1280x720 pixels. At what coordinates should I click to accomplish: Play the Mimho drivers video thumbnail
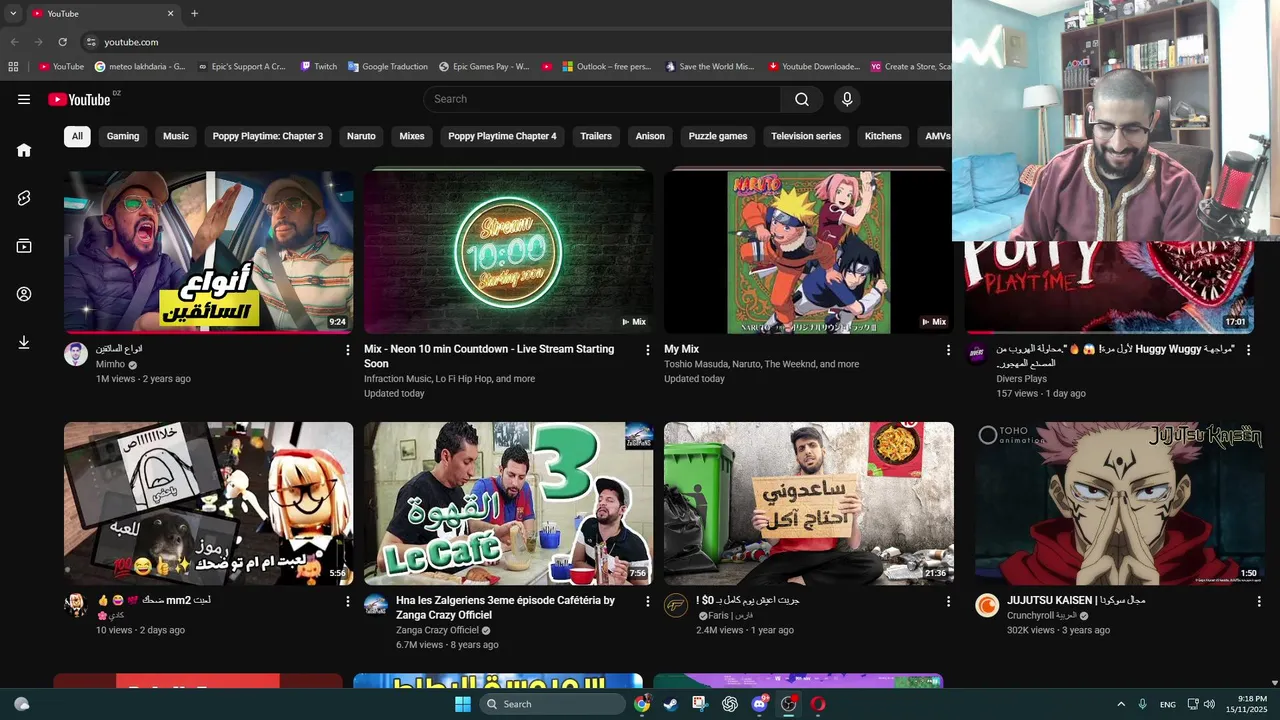click(x=208, y=251)
